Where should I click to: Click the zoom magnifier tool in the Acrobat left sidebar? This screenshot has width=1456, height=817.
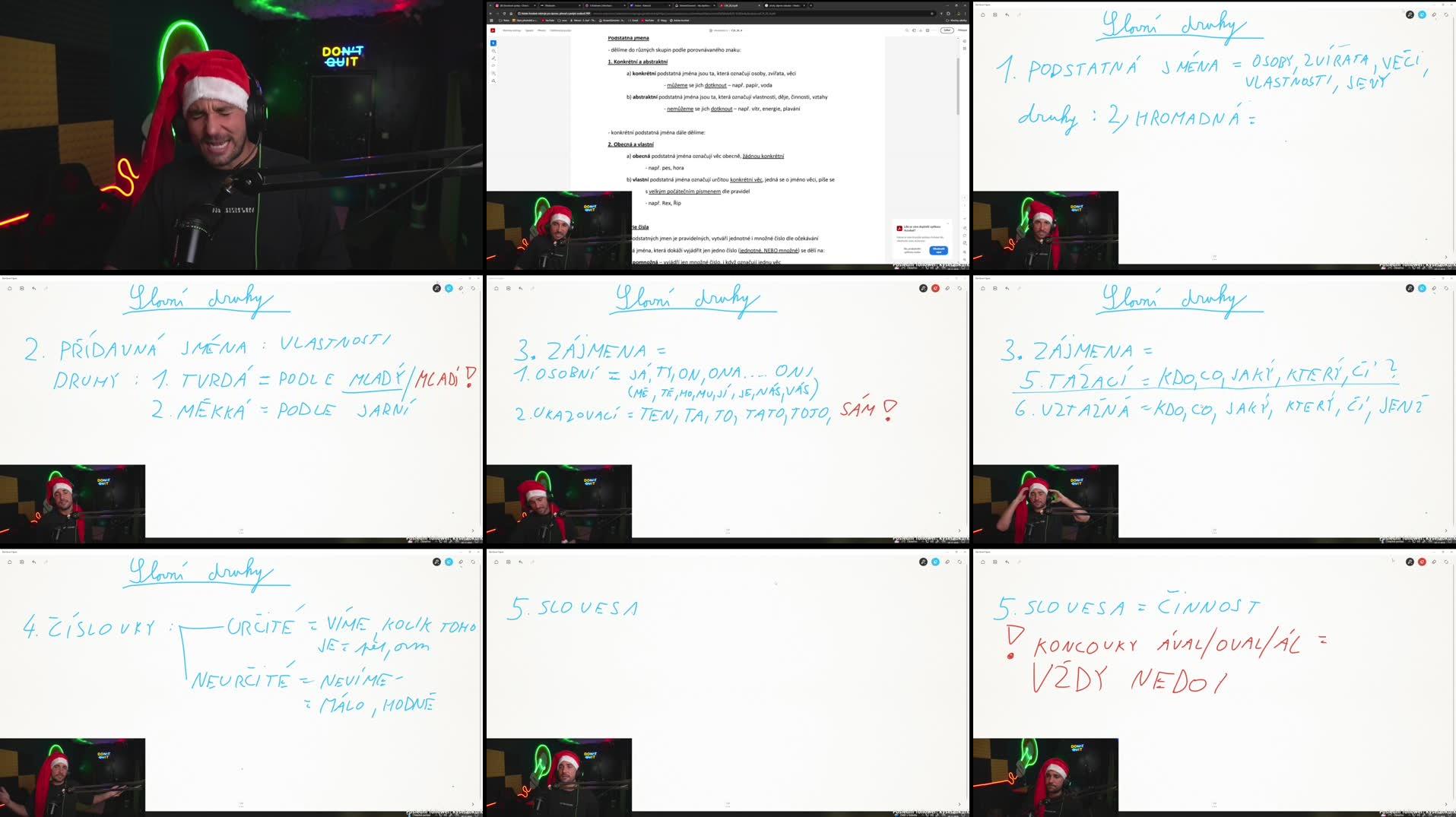[493, 51]
